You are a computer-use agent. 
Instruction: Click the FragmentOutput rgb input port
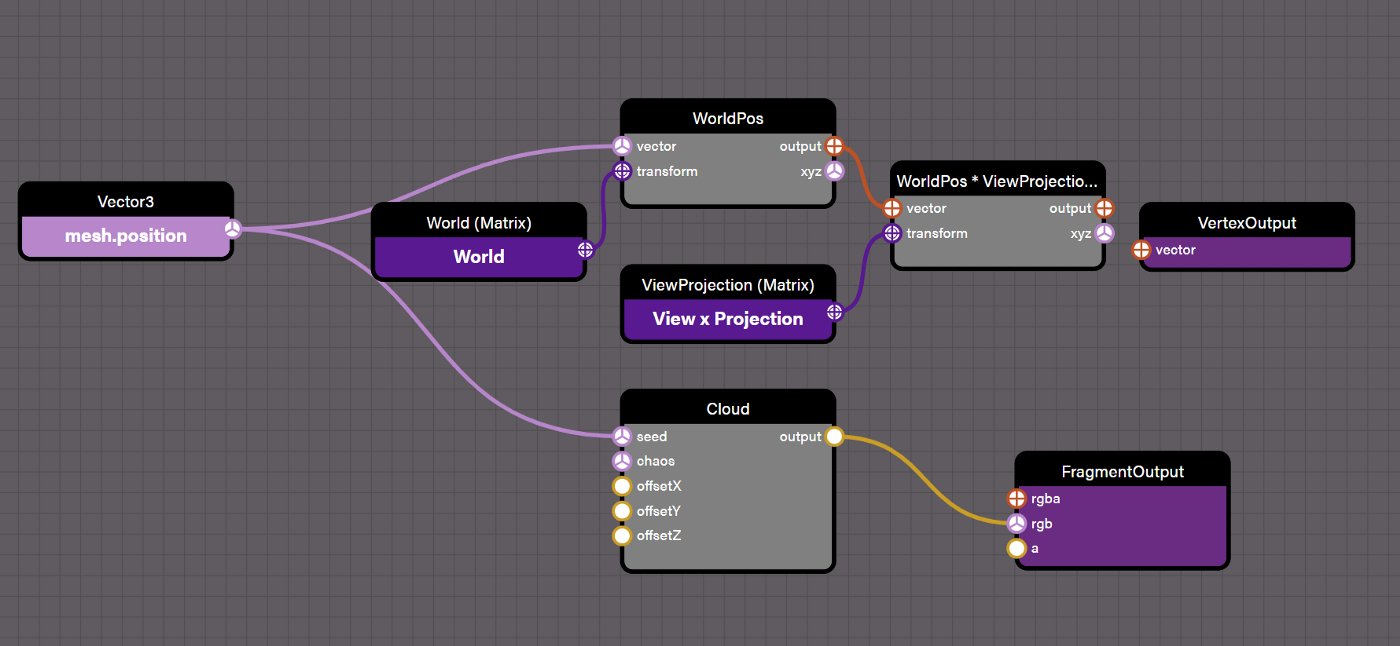[x=1016, y=523]
